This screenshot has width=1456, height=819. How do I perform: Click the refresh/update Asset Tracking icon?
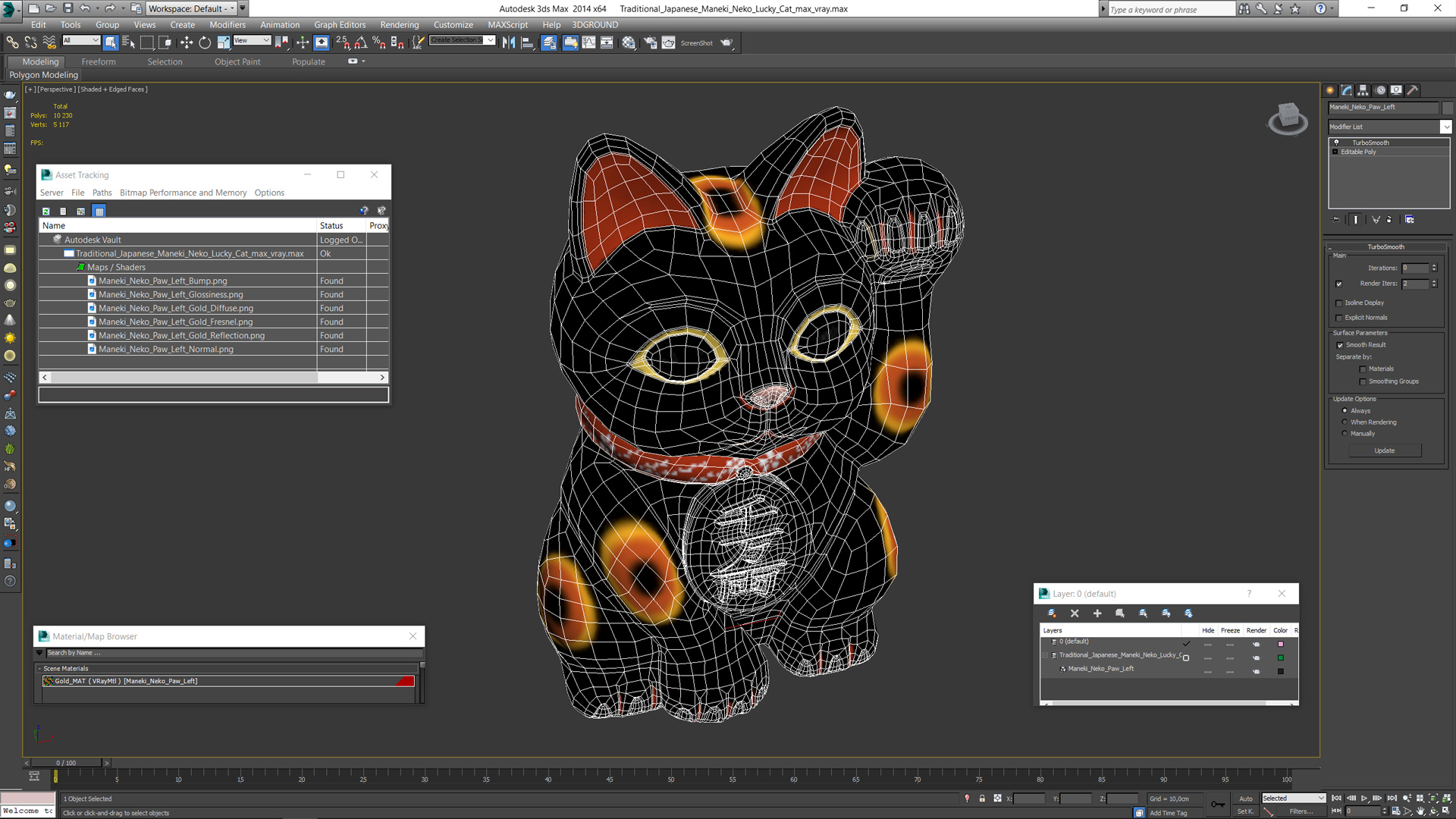click(x=46, y=210)
